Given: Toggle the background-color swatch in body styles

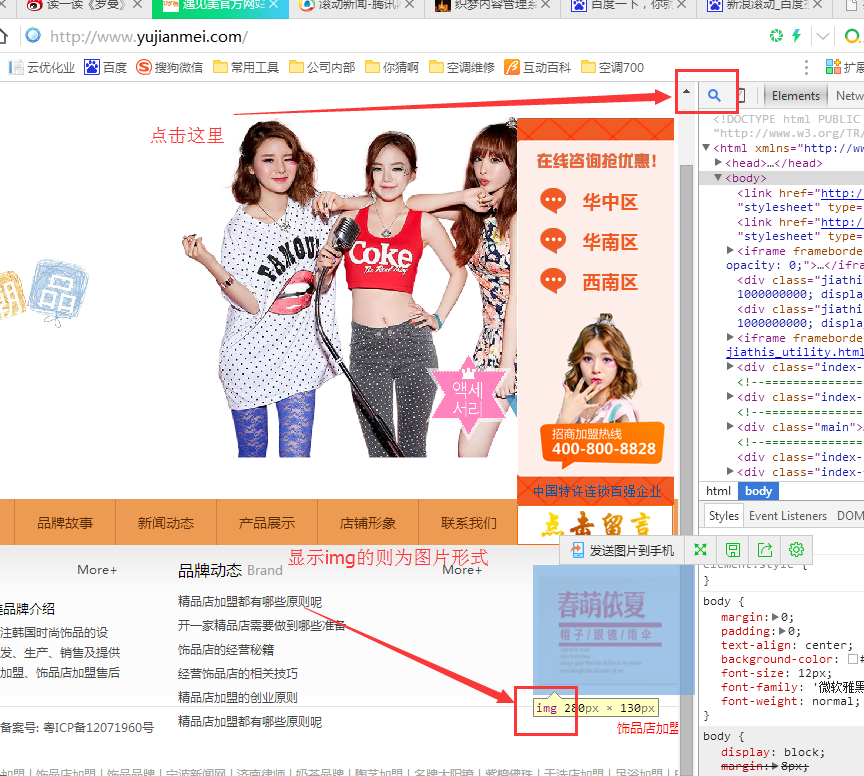Looking at the screenshot, I should 852,660.
